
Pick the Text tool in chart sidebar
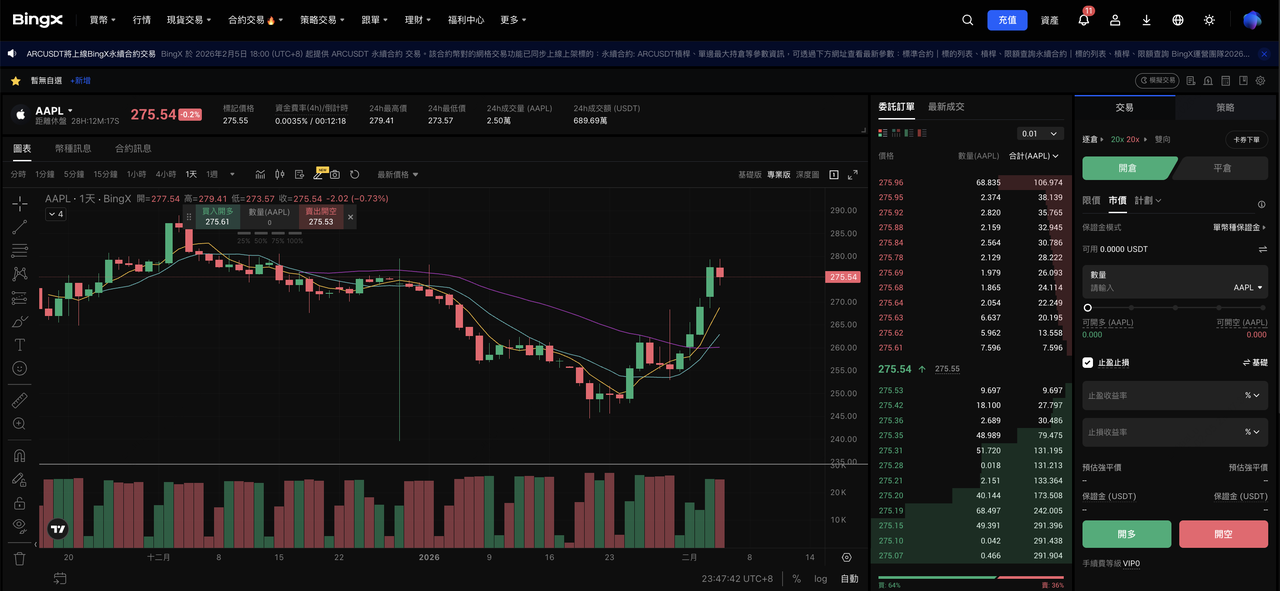tap(19, 344)
